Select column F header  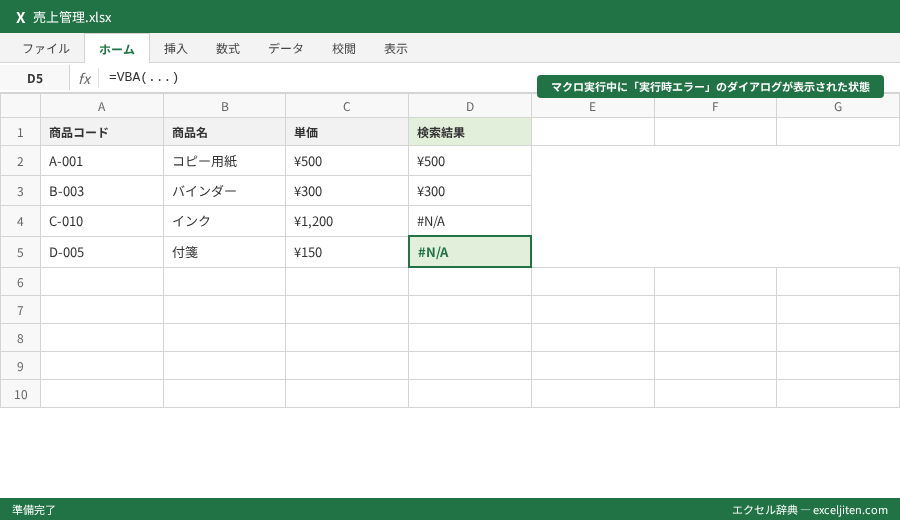pyautogui.click(x=715, y=106)
